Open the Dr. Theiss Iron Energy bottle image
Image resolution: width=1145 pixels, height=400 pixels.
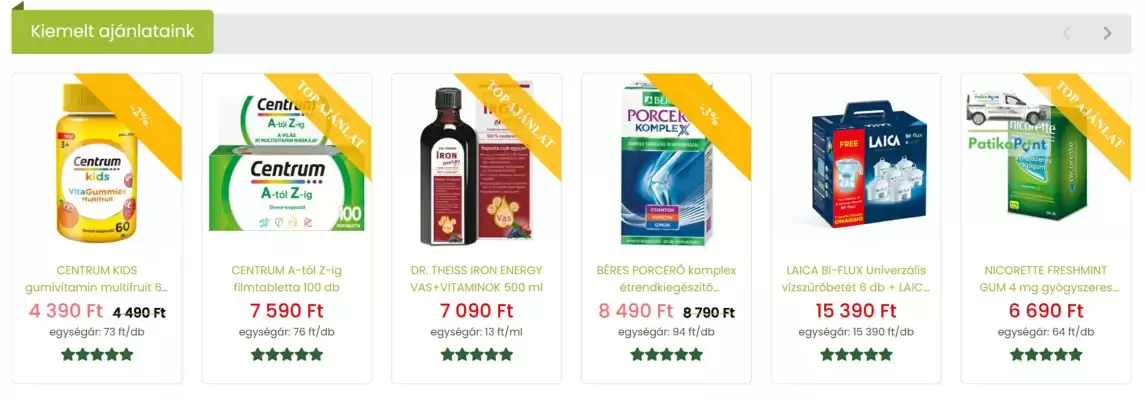[x=476, y=166]
